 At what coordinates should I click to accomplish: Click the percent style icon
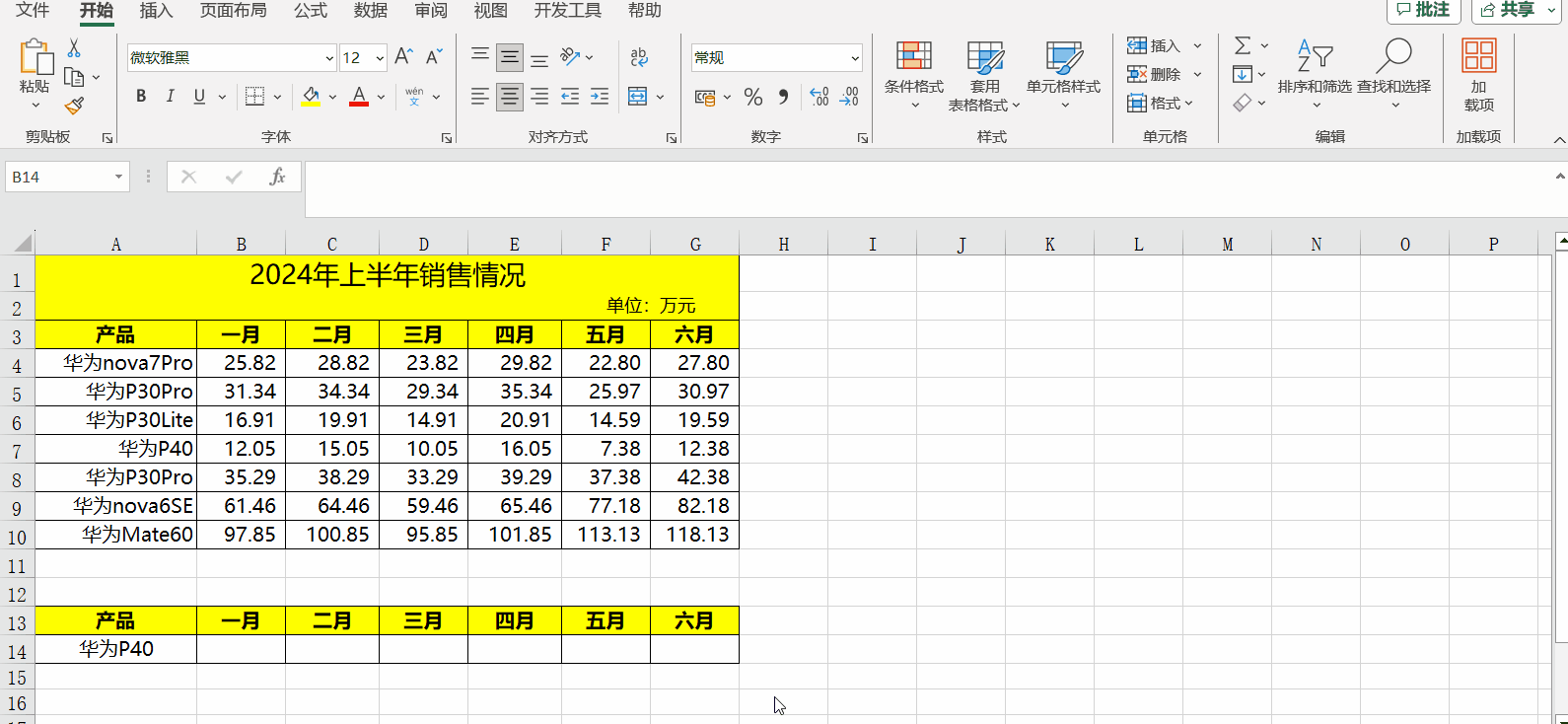pos(753,97)
